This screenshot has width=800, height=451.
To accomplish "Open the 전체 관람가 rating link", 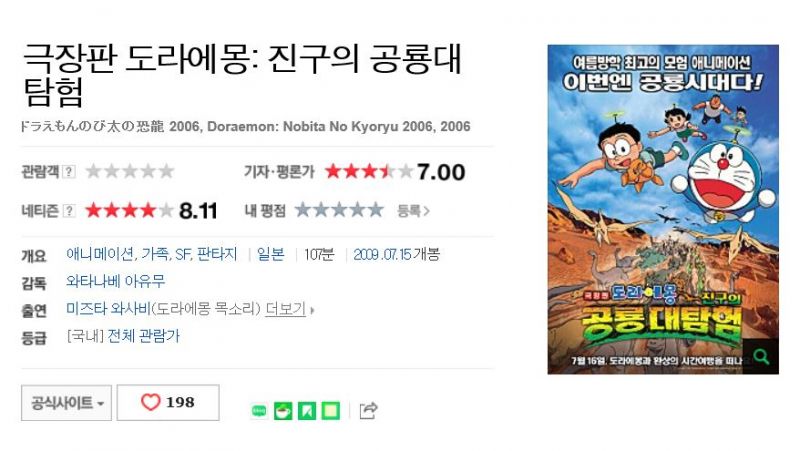I will [143, 336].
